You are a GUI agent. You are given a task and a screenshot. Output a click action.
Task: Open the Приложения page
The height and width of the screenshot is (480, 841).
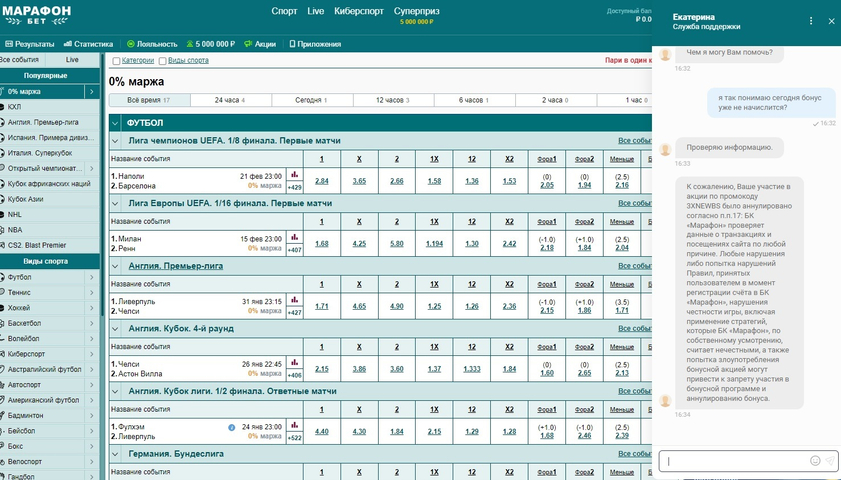tap(315, 44)
